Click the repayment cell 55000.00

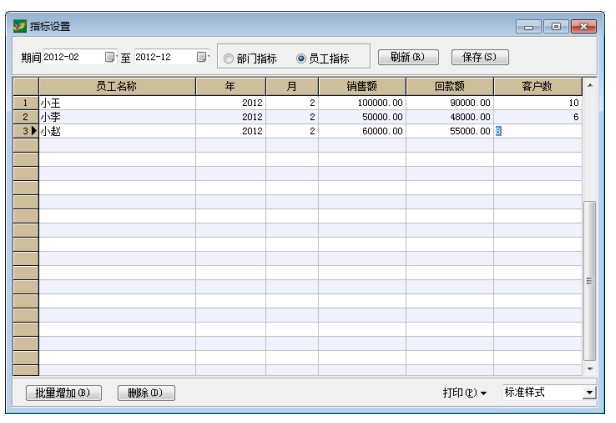449,131
